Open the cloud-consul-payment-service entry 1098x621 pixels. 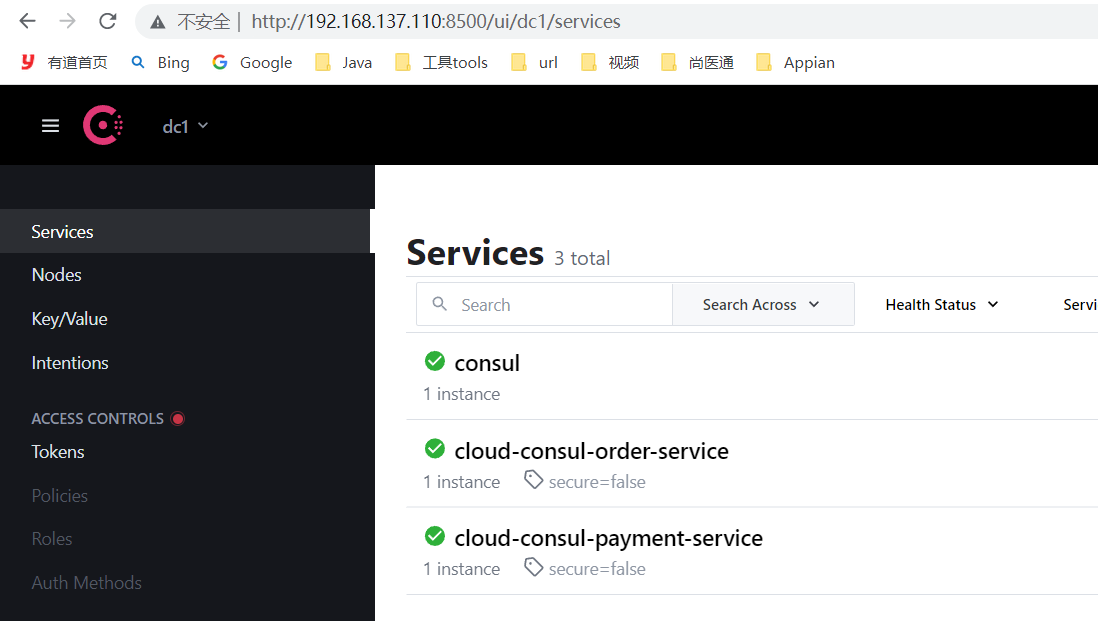click(x=609, y=538)
